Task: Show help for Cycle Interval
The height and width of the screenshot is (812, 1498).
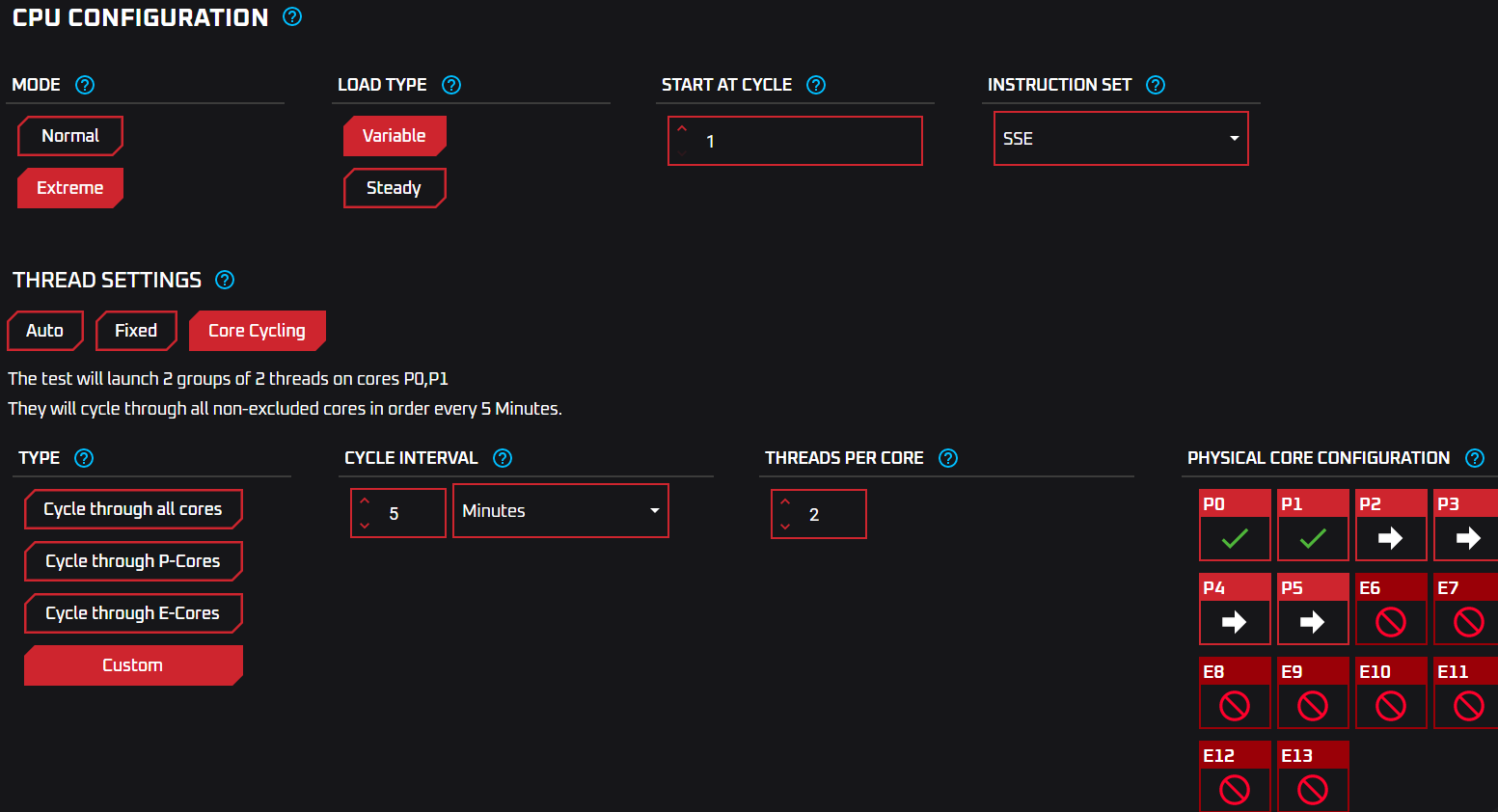Action: pyautogui.click(x=503, y=458)
